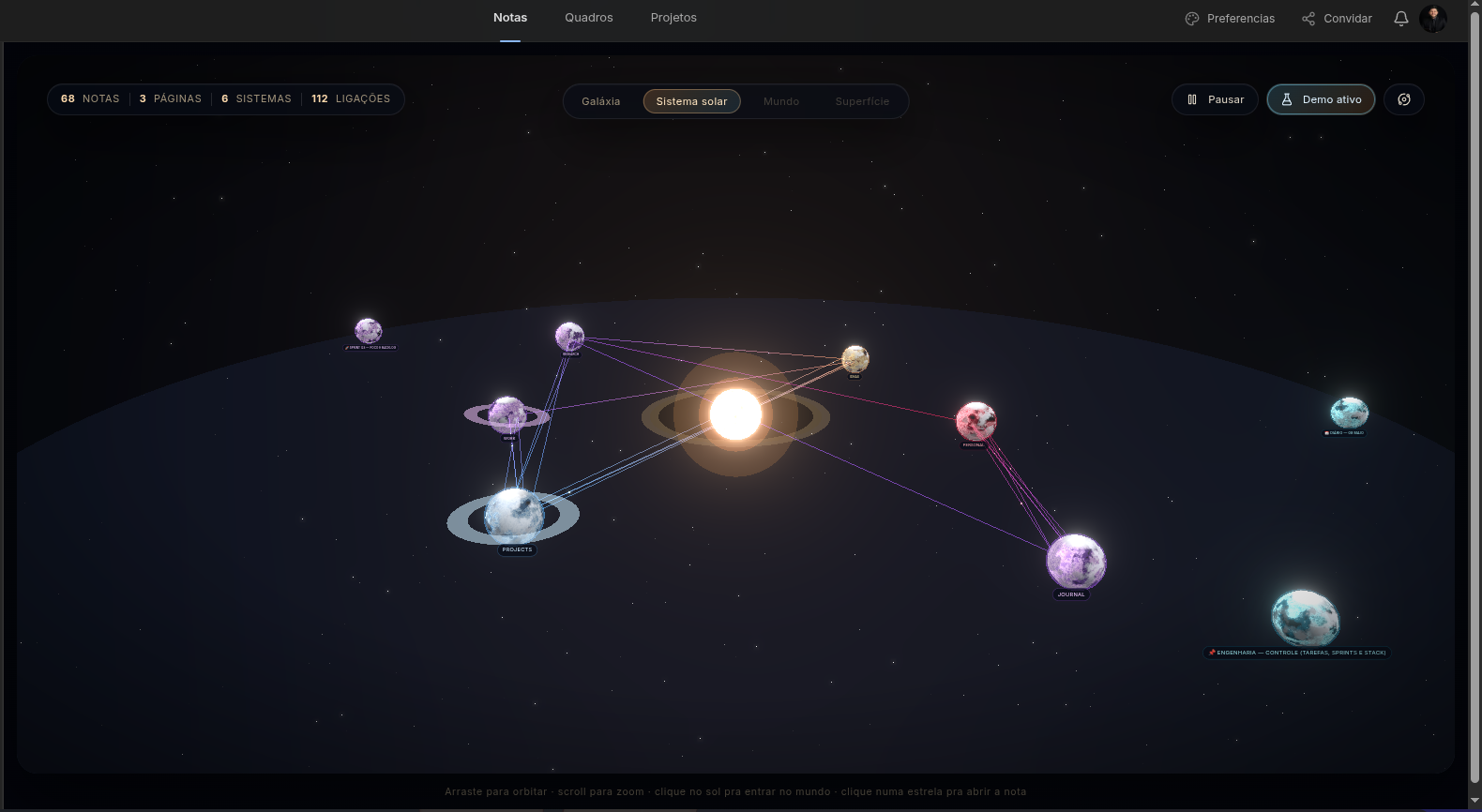Select the Mundo view level
The image size is (1482, 812).
point(781,101)
